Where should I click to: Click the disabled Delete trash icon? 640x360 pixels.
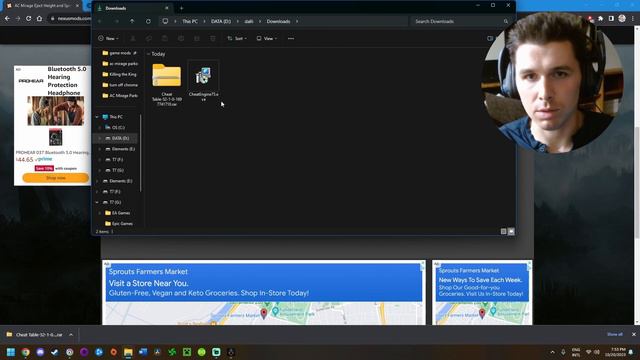tap(213, 38)
